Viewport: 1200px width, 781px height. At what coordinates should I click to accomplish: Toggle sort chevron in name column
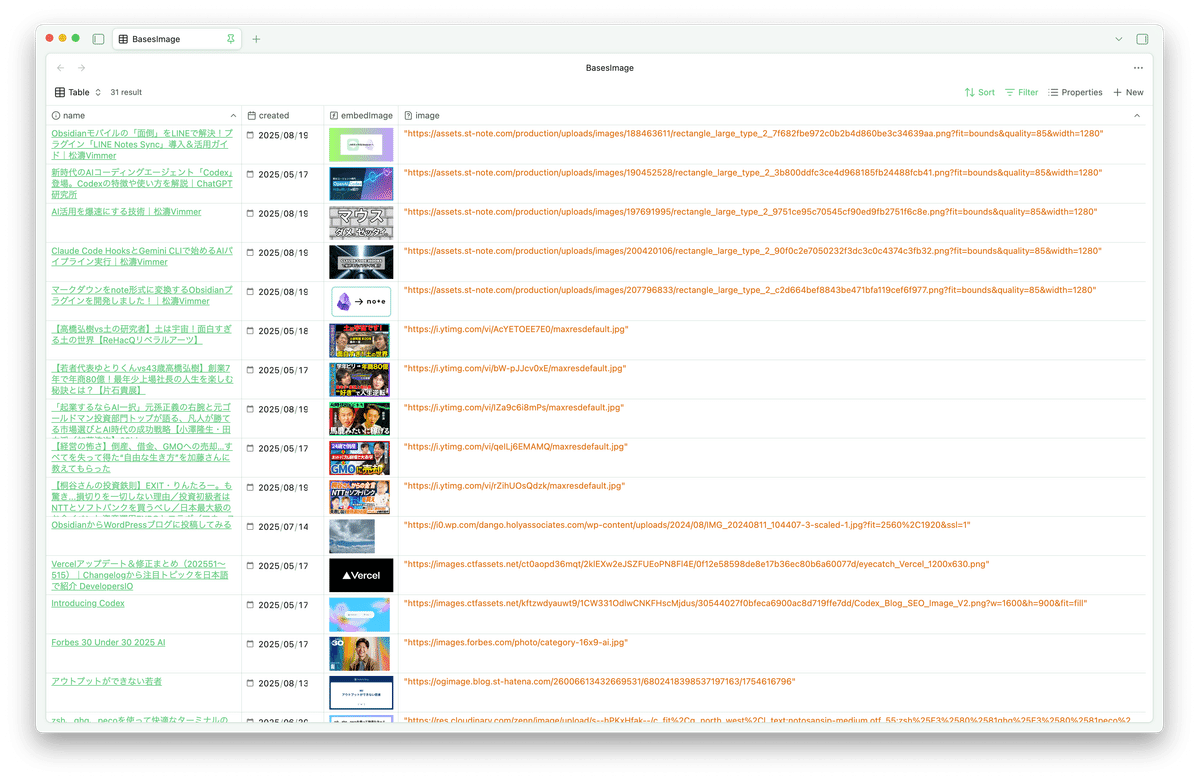pos(233,116)
